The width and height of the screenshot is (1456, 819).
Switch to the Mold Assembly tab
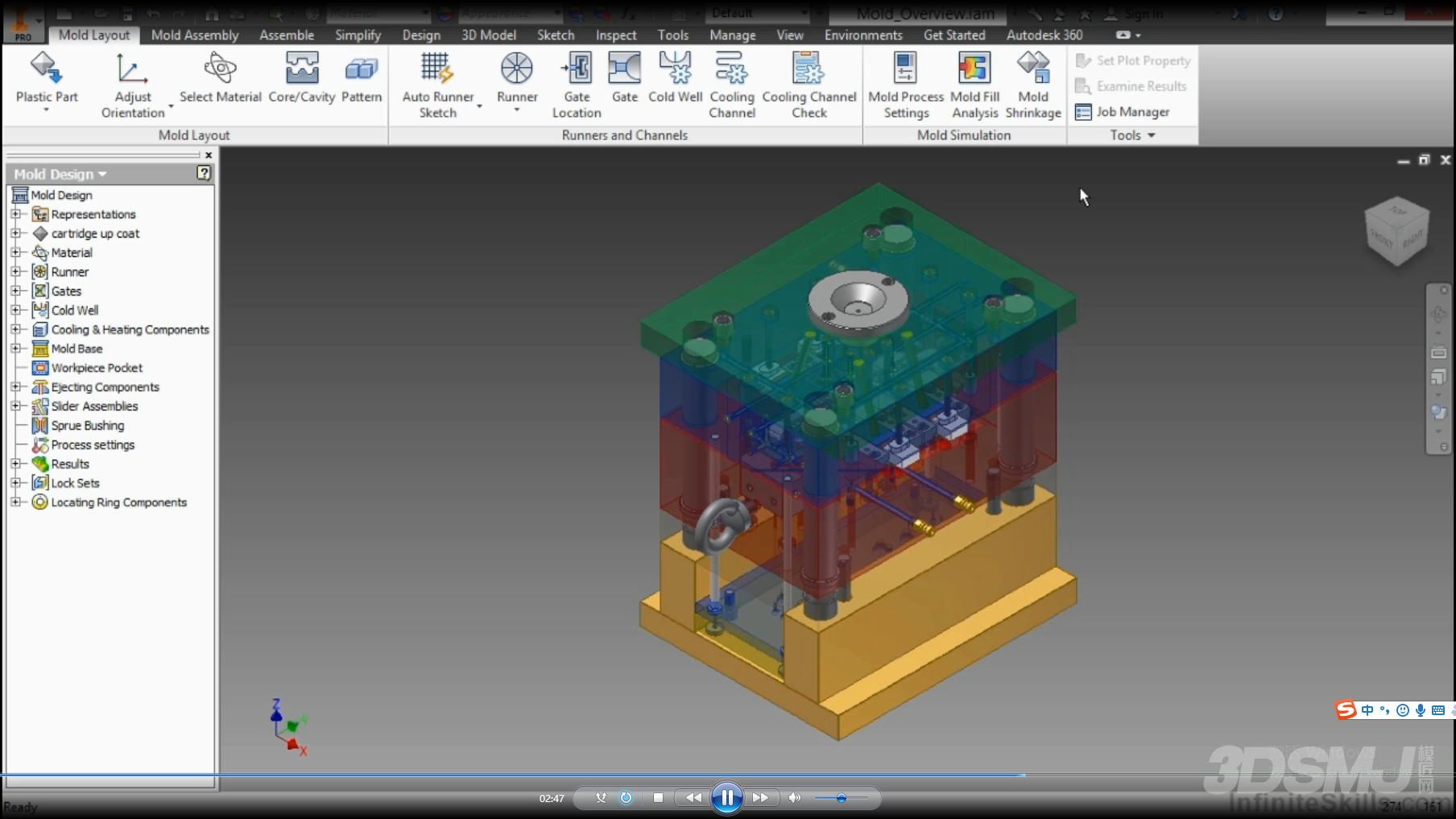(195, 35)
